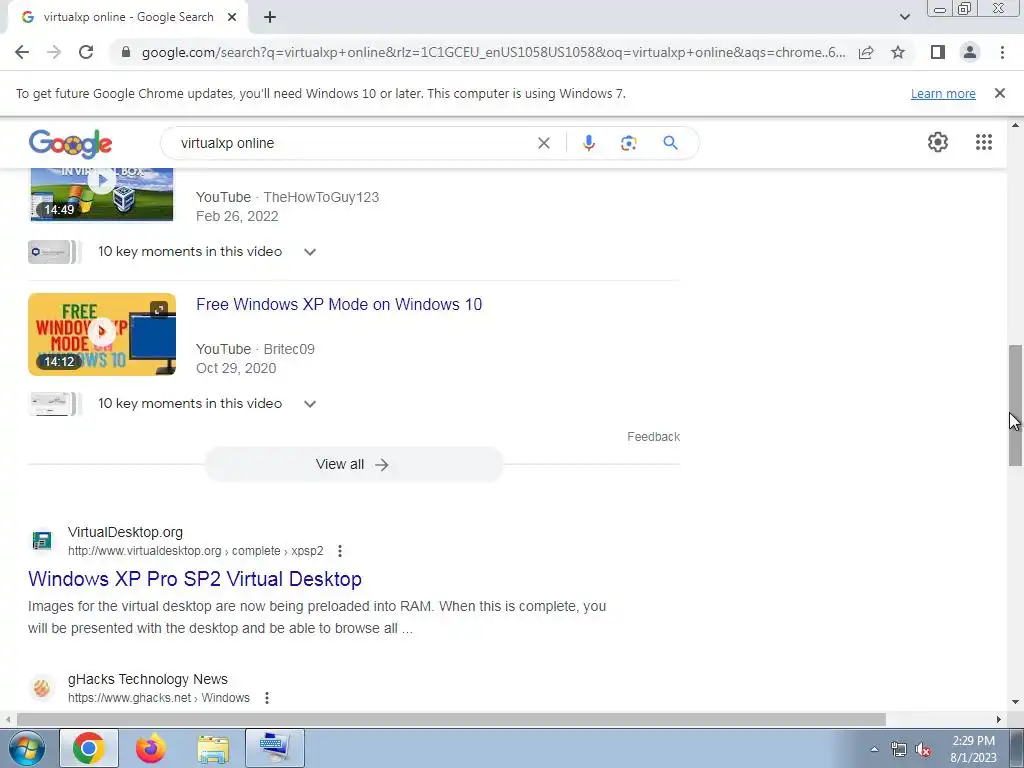Open a new tab
The image size is (1024, 768).
point(270,17)
